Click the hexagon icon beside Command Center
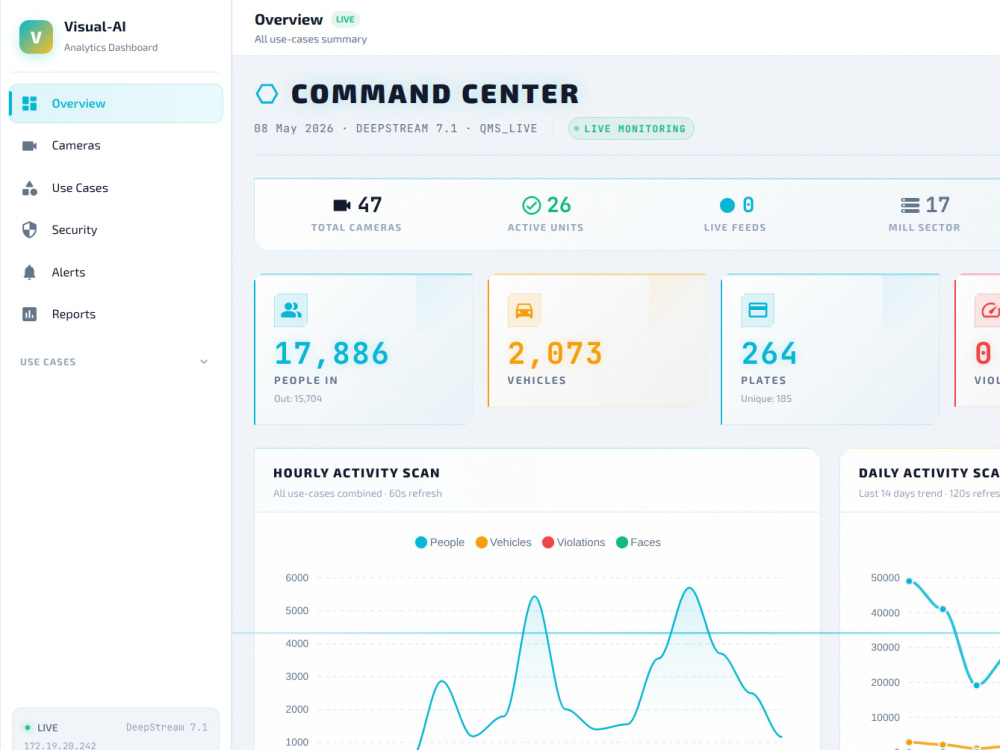This screenshot has height=750, width=1000. point(267,94)
